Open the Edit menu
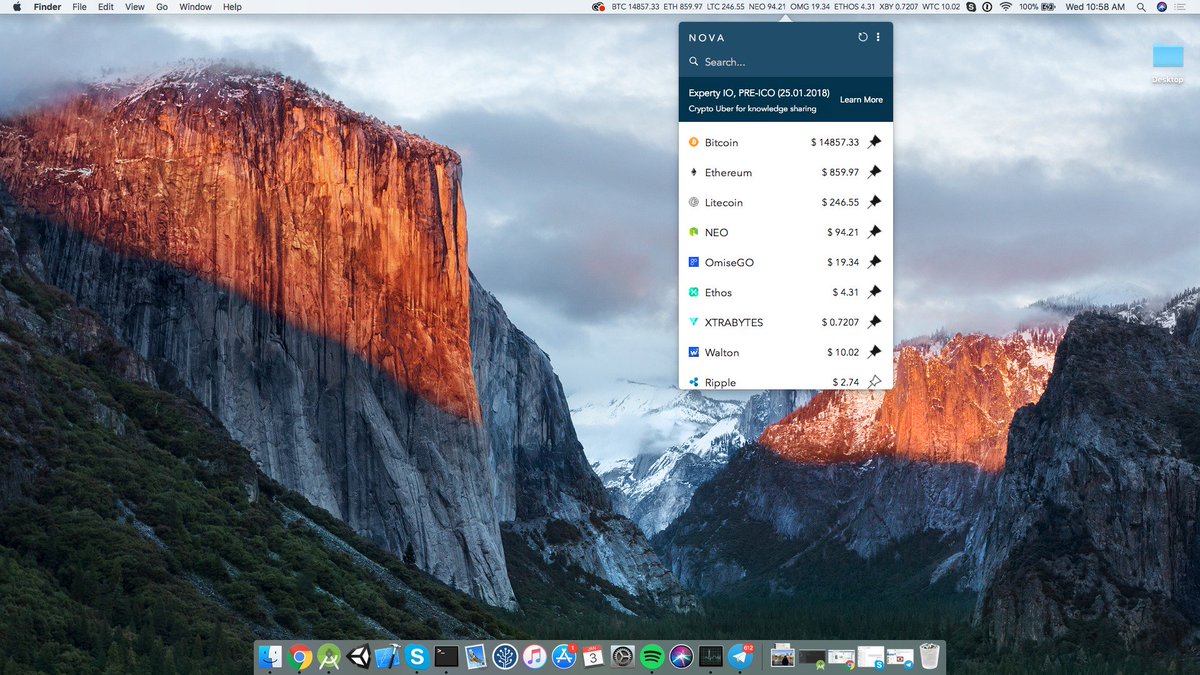 106,7
